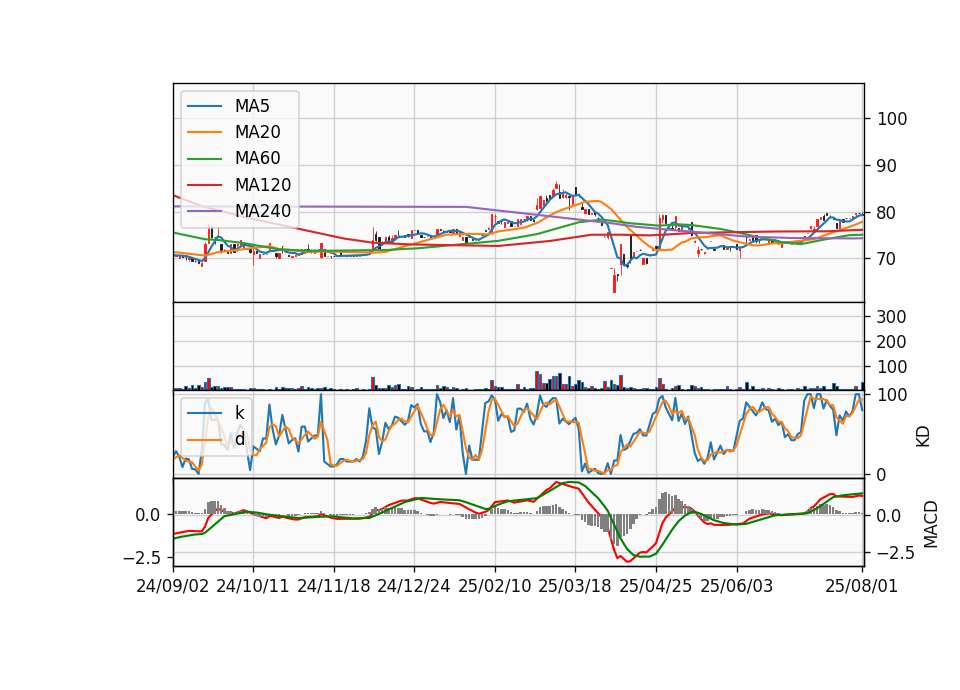The width and height of the screenshot is (960, 690).
Task: Click the MA120 legend label
Action: [263, 184]
